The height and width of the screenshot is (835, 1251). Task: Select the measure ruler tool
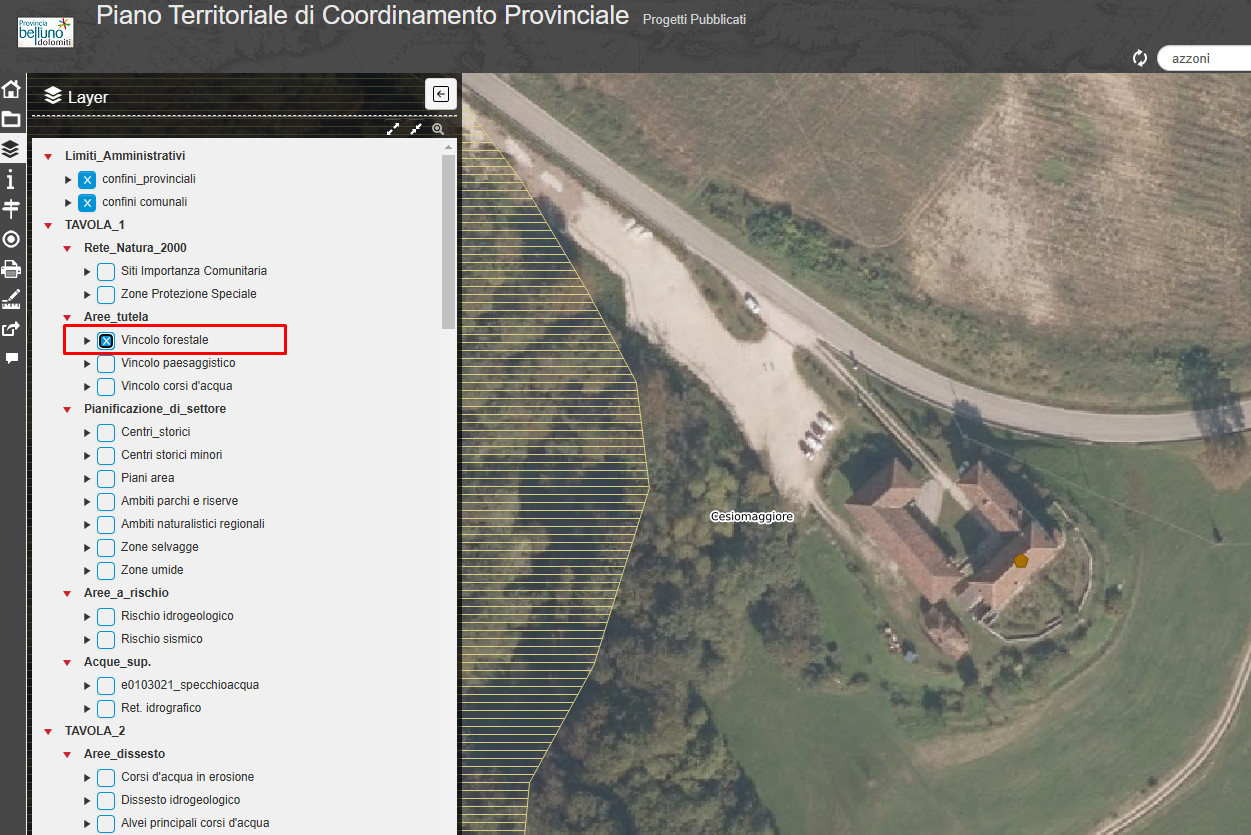[11, 298]
